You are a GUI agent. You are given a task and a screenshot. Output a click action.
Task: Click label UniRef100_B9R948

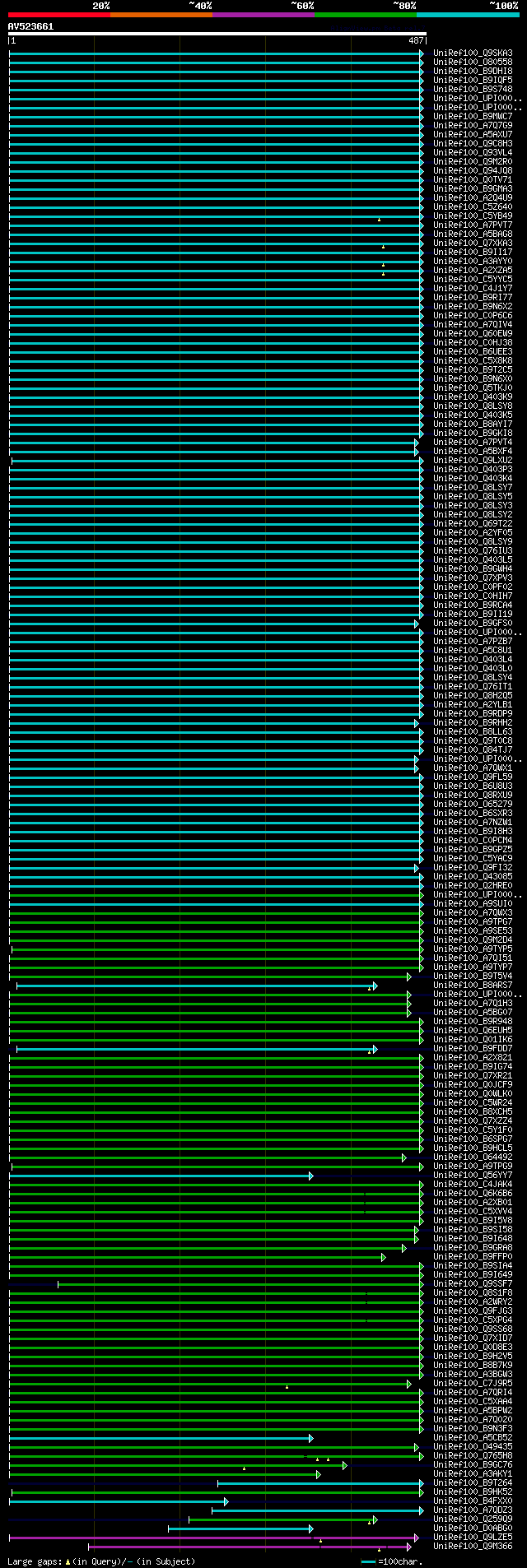click(473, 1021)
